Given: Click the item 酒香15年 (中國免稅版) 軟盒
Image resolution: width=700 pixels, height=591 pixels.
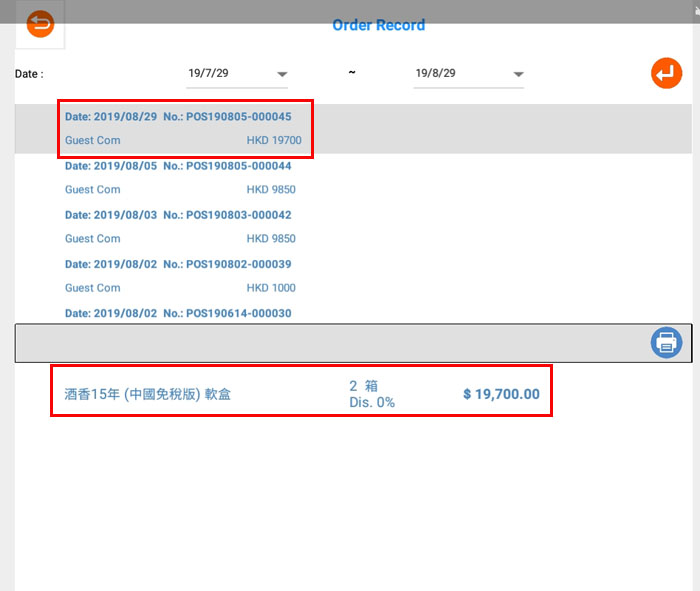Looking at the screenshot, I should click(147, 394).
